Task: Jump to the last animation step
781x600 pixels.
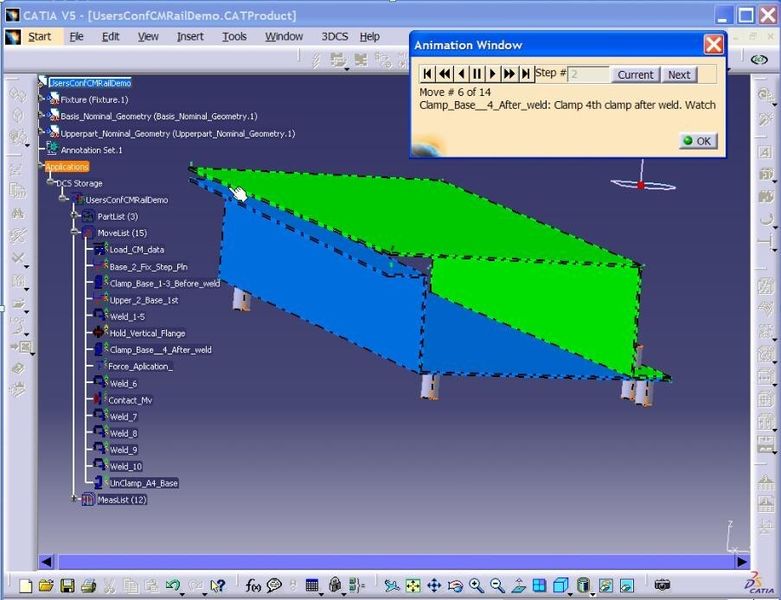Action: click(525, 74)
